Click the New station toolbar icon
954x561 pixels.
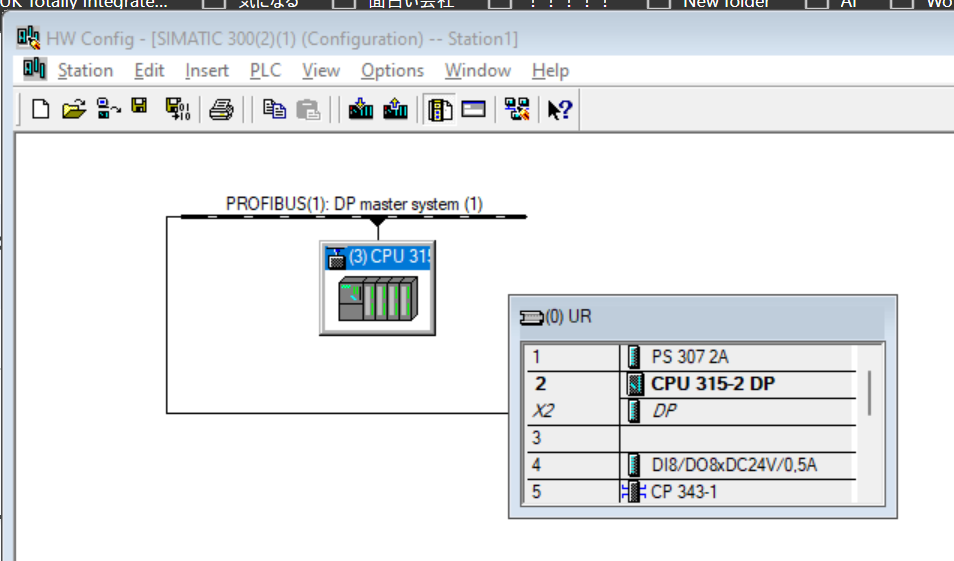pyautogui.click(x=41, y=110)
